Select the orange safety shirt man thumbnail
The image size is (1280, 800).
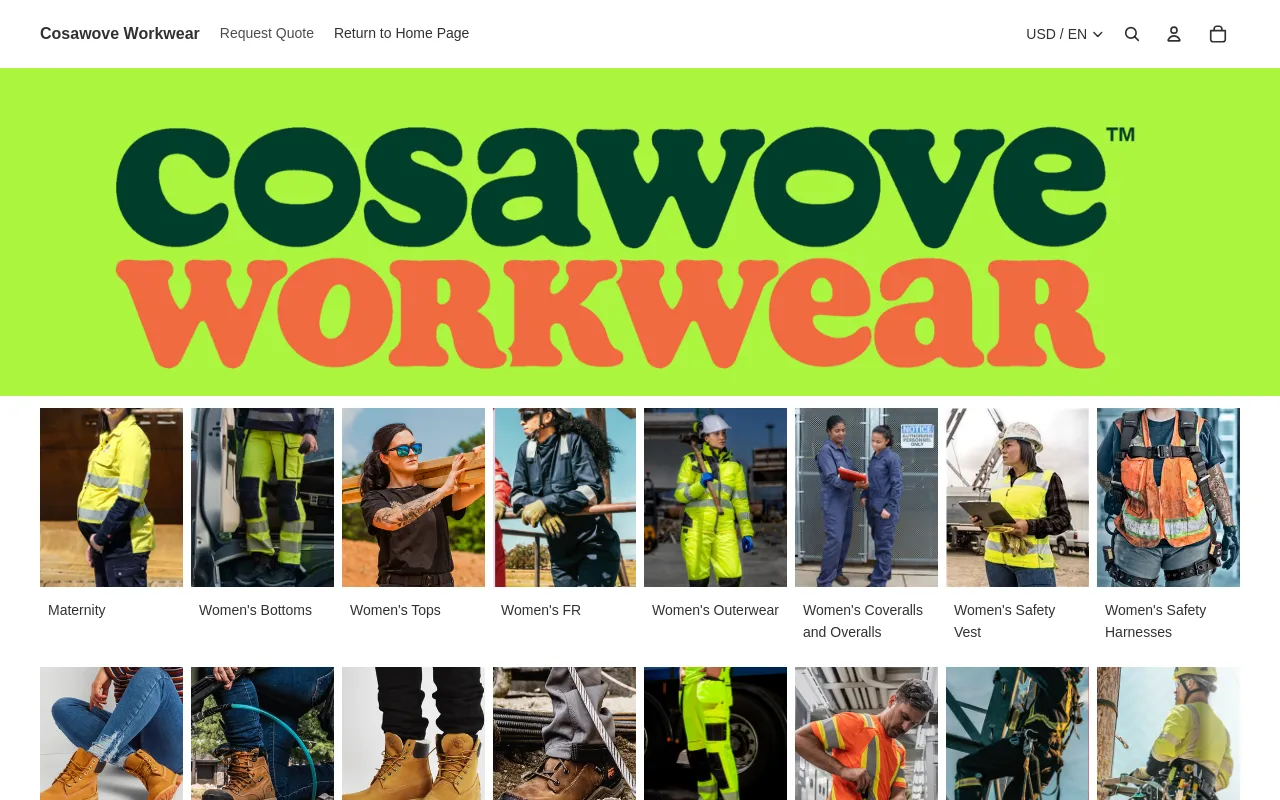[866, 733]
